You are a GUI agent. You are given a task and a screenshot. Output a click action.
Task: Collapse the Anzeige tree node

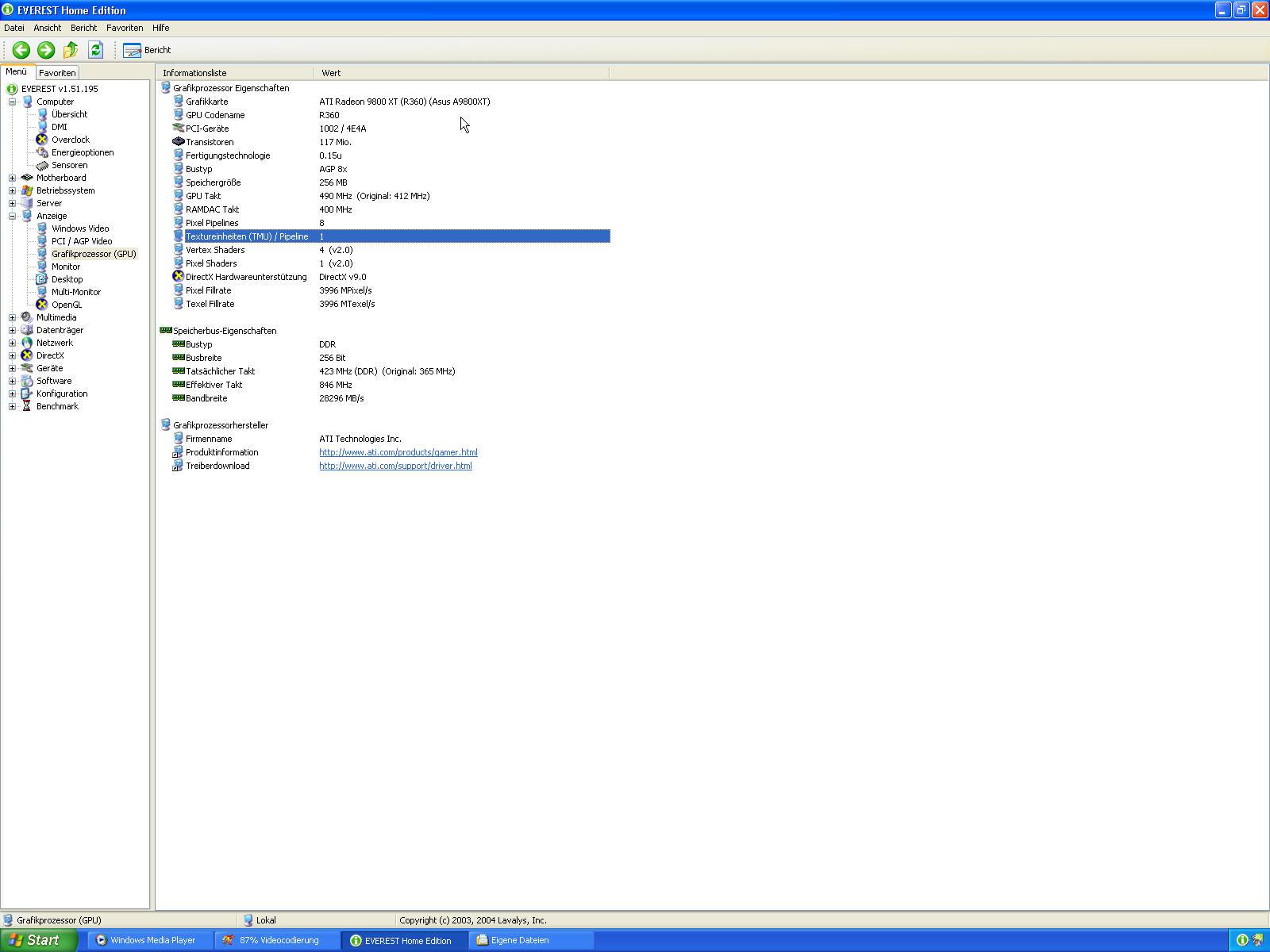click(12, 216)
